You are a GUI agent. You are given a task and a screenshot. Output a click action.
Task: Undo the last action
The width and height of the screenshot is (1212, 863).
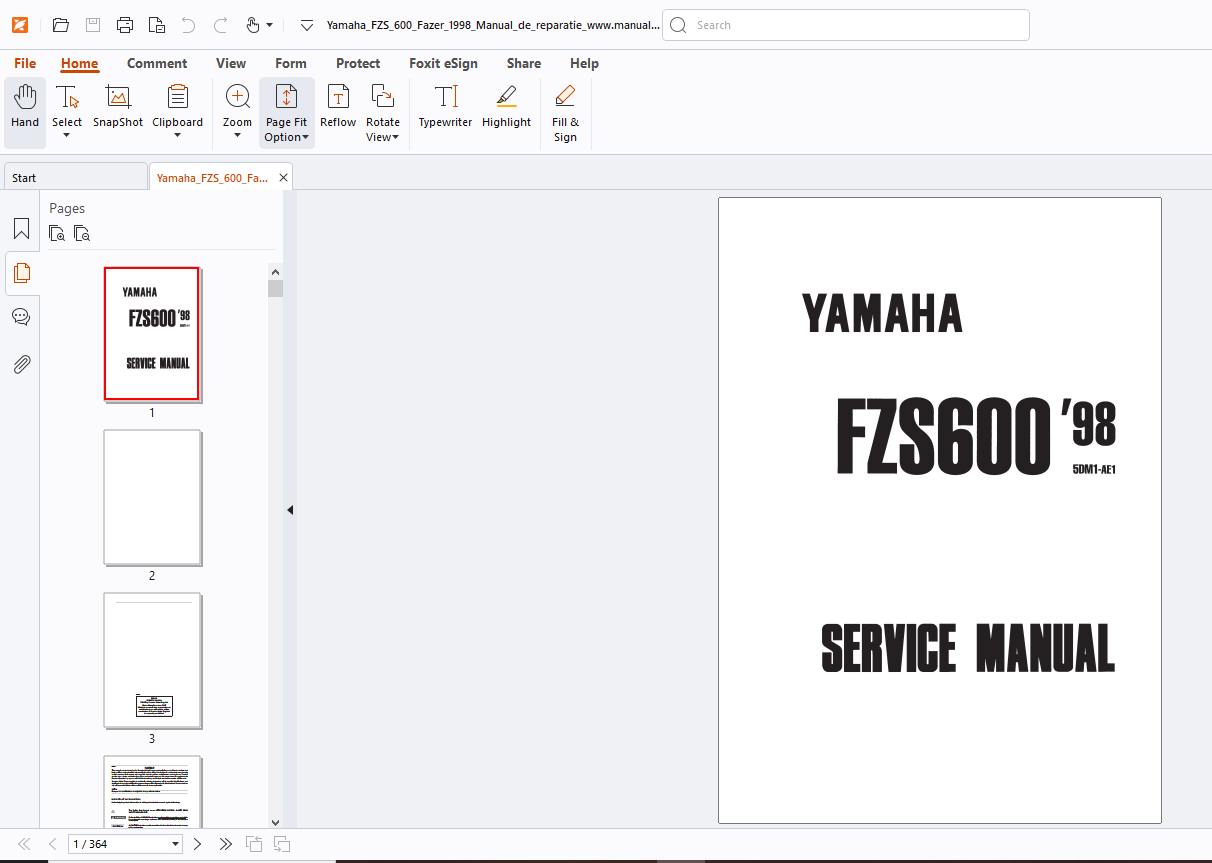(x=188, y=25)
